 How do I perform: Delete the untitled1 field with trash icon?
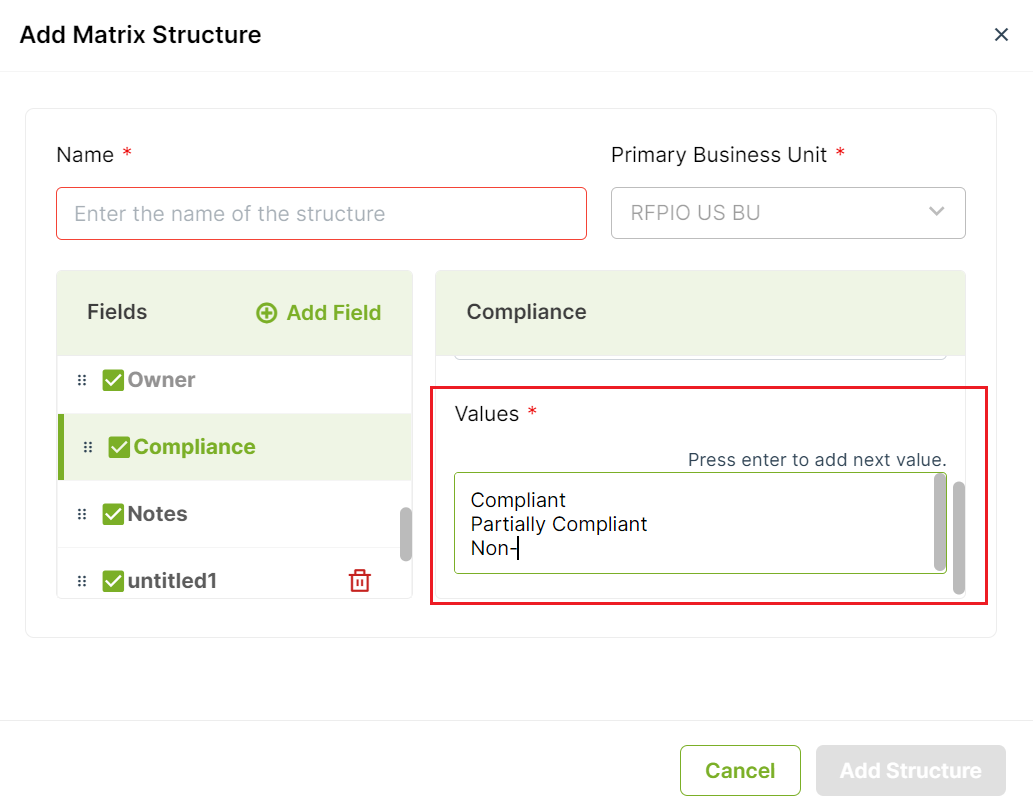click(360, 581)
